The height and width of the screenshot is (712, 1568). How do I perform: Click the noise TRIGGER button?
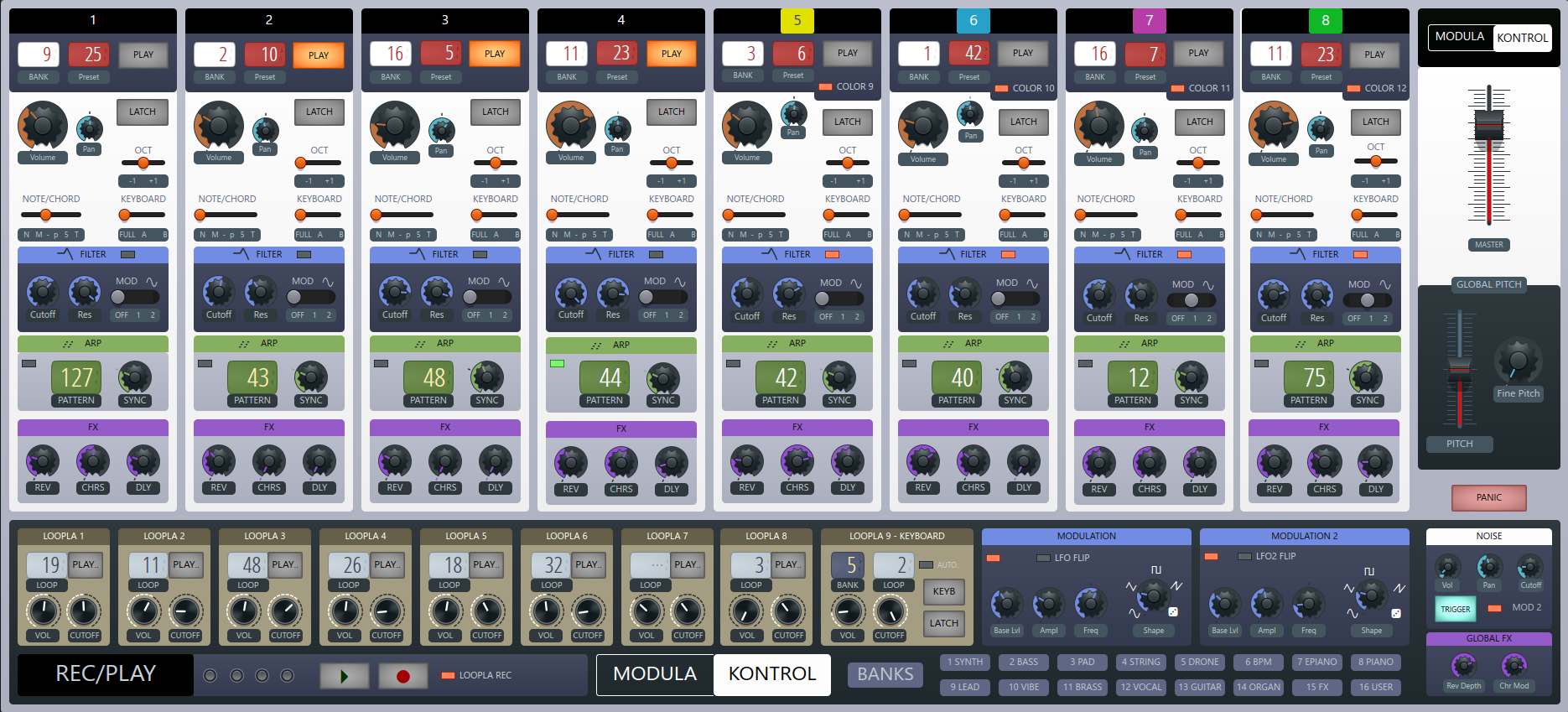pos(1456,609)
